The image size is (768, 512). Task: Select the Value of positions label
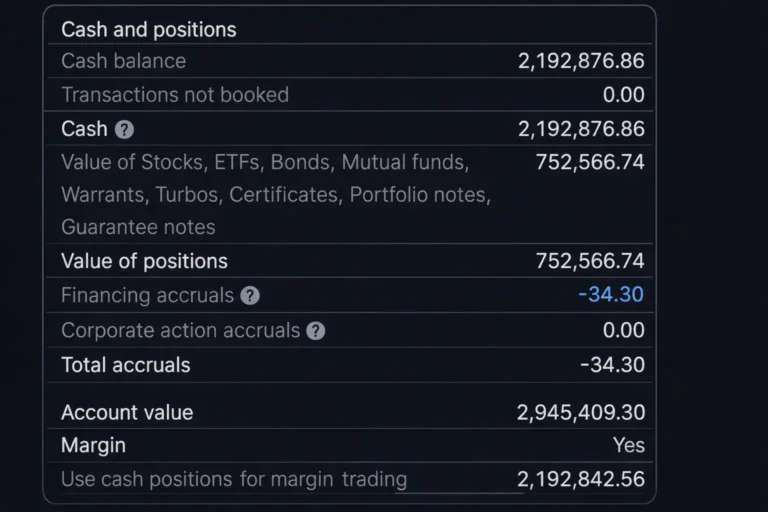(144, 261)
